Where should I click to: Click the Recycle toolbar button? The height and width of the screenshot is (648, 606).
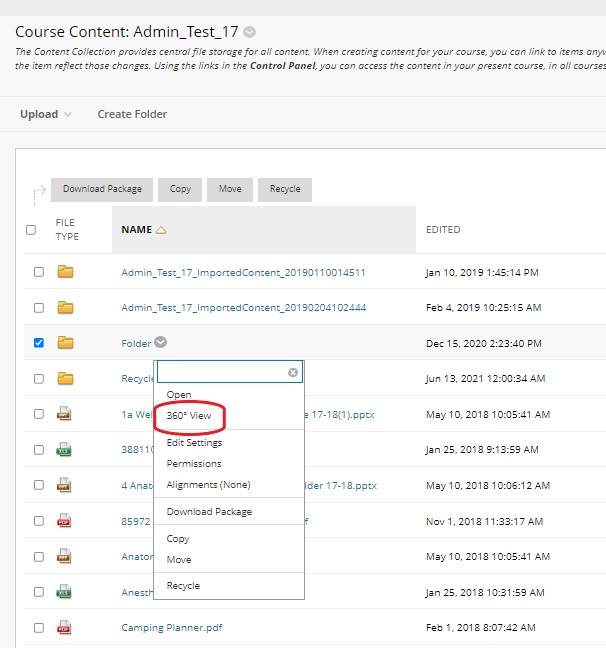[285, 190]
